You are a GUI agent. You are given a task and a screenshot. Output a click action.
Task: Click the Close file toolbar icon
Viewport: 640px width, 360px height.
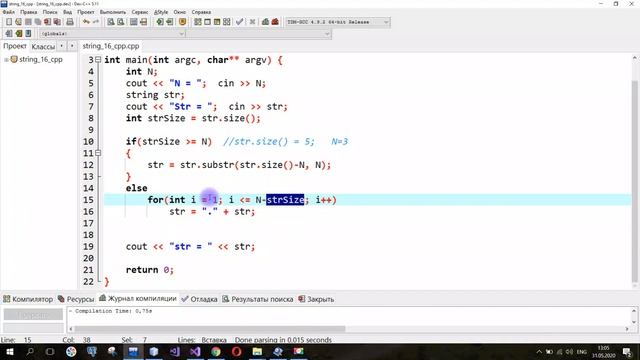tap(48, 22)
